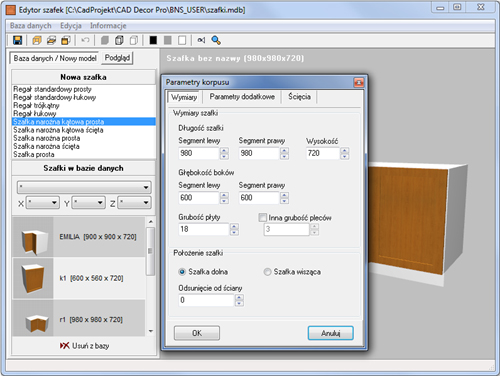The width and height of the screenshot is (500, 376).
Task: Select Szafka wisząca radio button
Action: [267, 272]
